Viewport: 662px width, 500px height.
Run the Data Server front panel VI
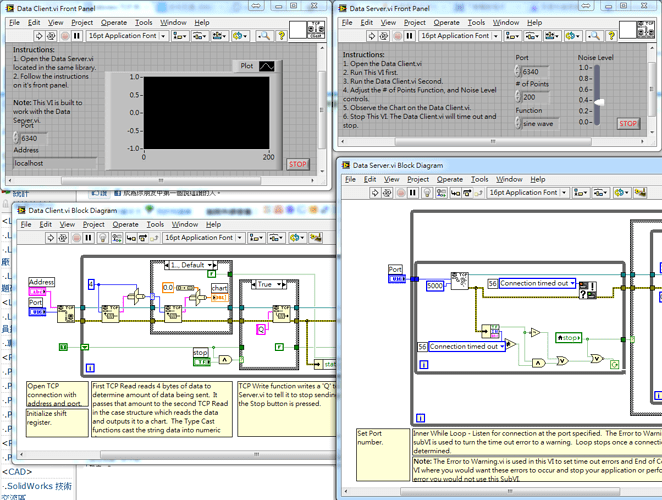point(372,36)
